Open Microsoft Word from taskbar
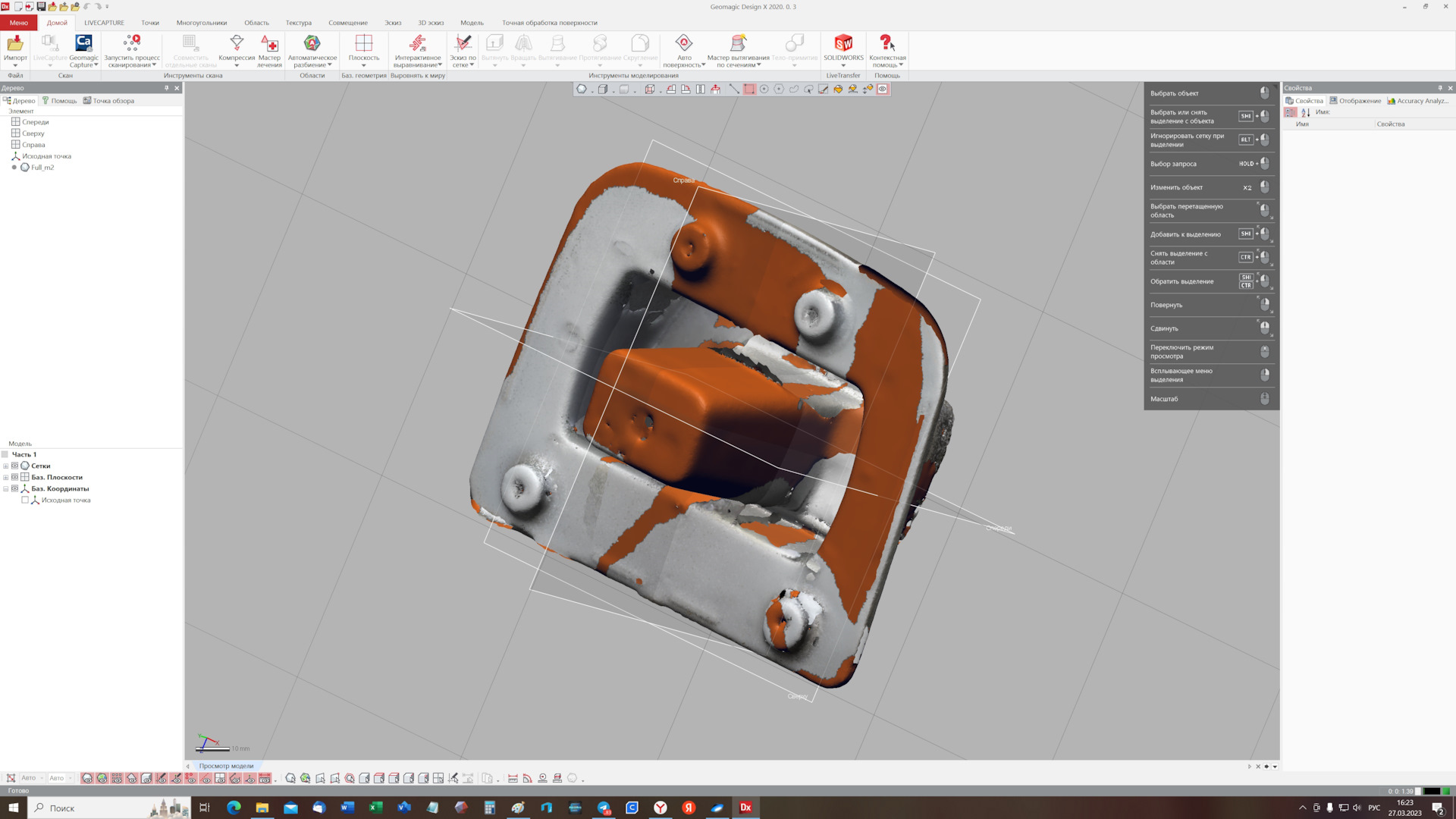The image size is (1456, 819). (347, 808)
